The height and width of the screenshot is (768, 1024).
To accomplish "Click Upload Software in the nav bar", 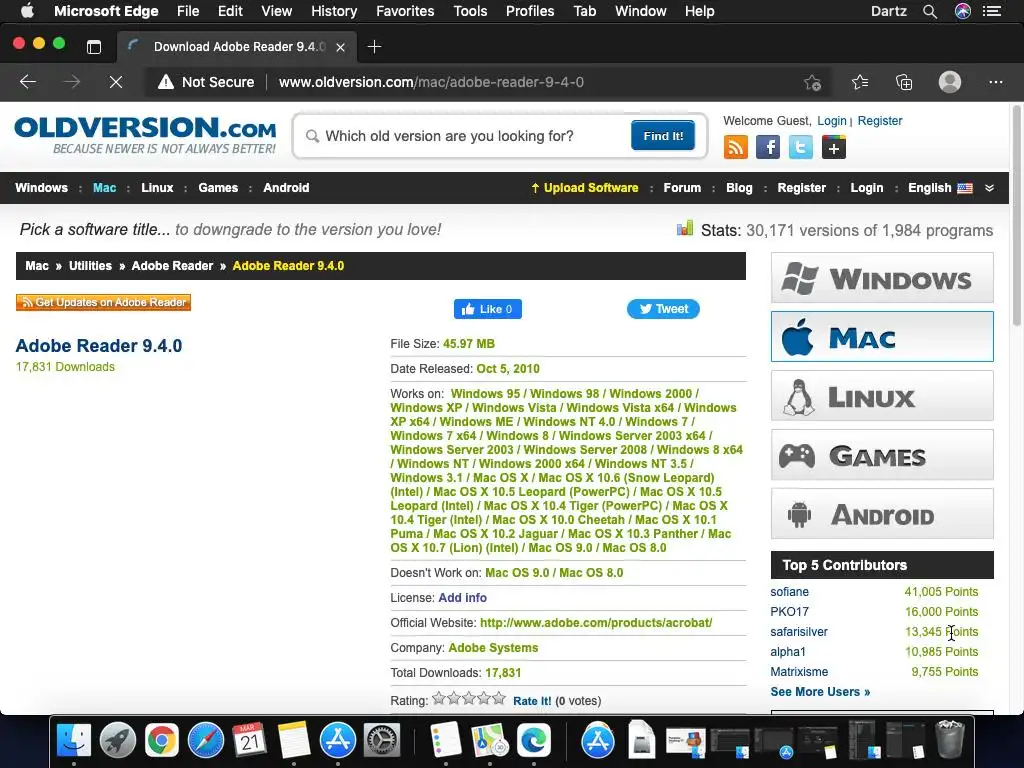I will click(x=584, y=187).
